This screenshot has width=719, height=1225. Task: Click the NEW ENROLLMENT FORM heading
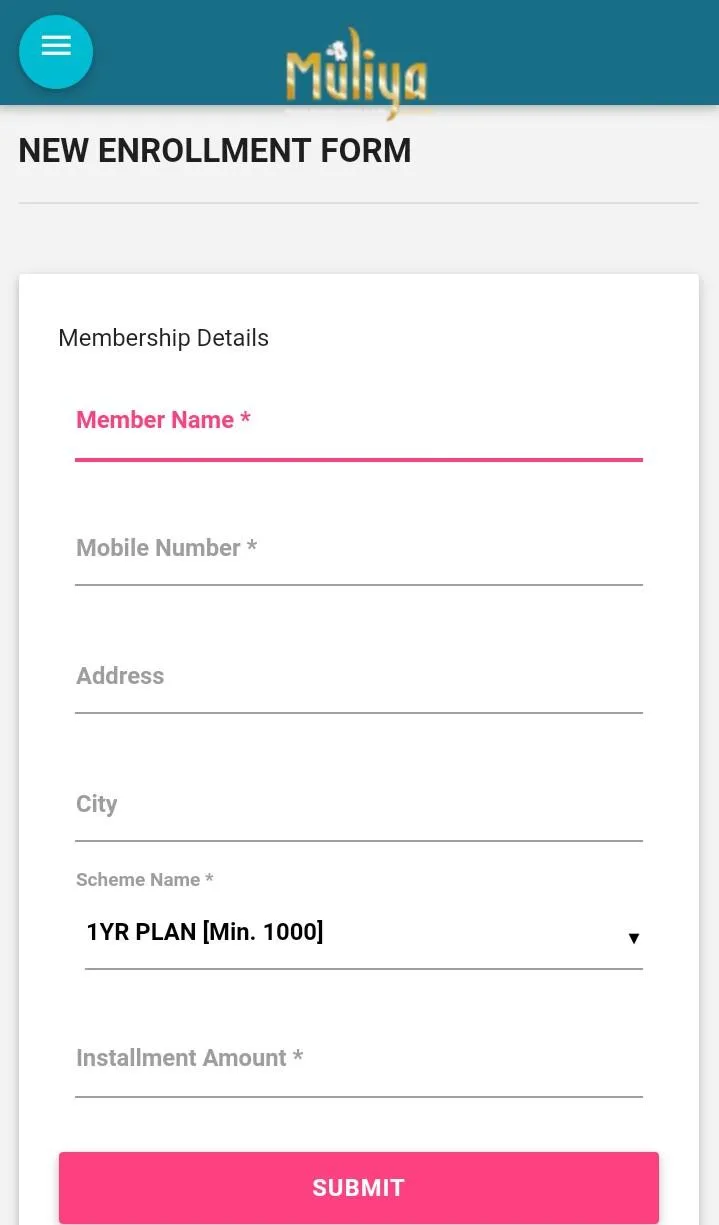click(215, 151)
